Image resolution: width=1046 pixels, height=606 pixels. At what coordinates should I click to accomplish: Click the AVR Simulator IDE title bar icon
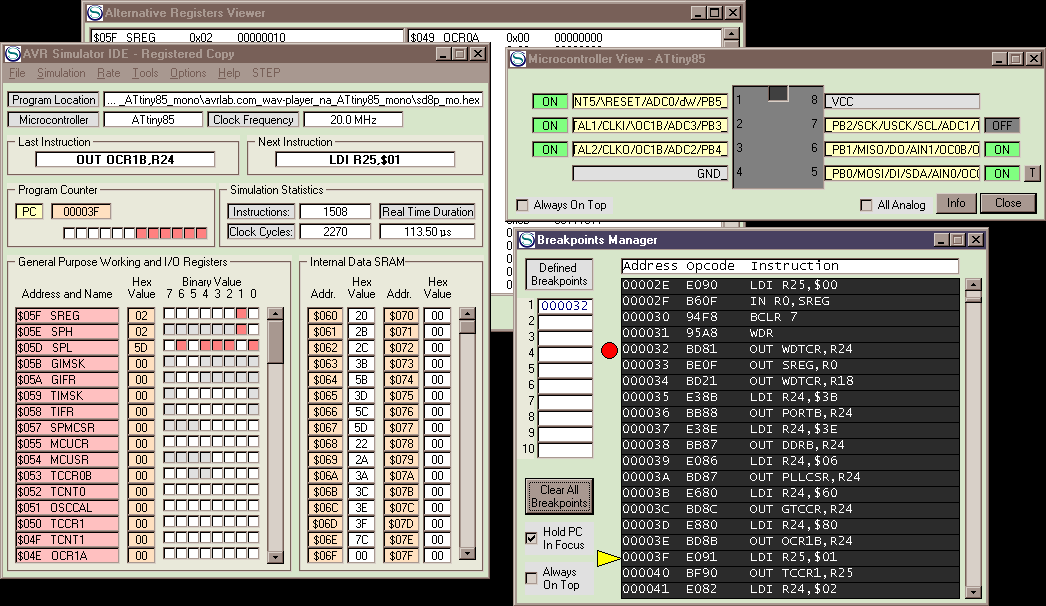pyautogui.click(x=13, y=53)
